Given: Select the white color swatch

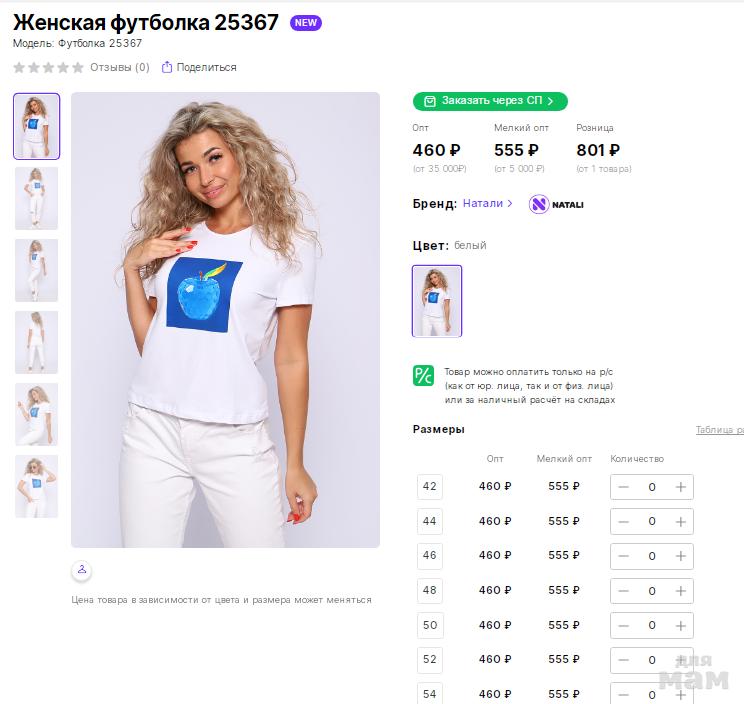Looking at the screenshot, I should coord(437,301).
